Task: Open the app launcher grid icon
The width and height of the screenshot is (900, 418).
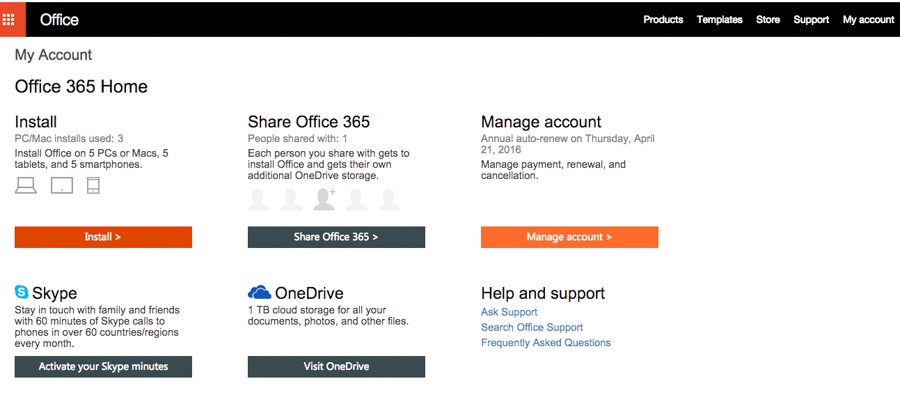Action: click(x=8, y=20)
